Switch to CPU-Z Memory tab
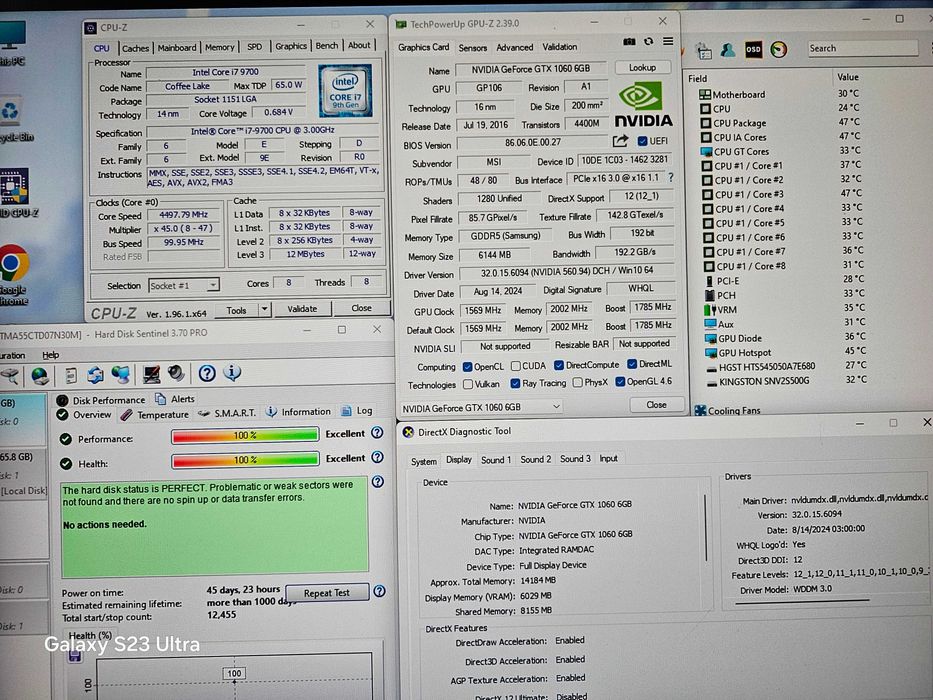The image size is (933, 700). tap(220, 47)
